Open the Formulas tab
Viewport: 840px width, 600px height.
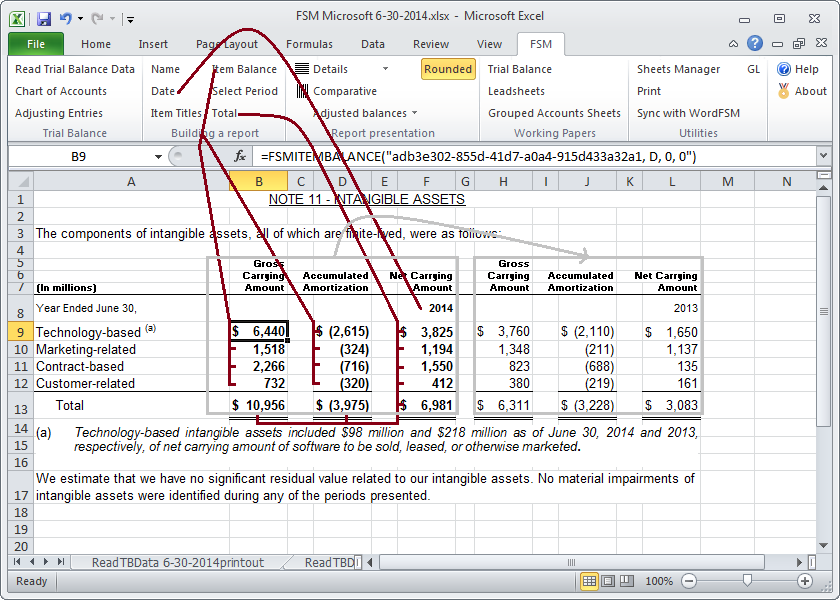[309, 44]
